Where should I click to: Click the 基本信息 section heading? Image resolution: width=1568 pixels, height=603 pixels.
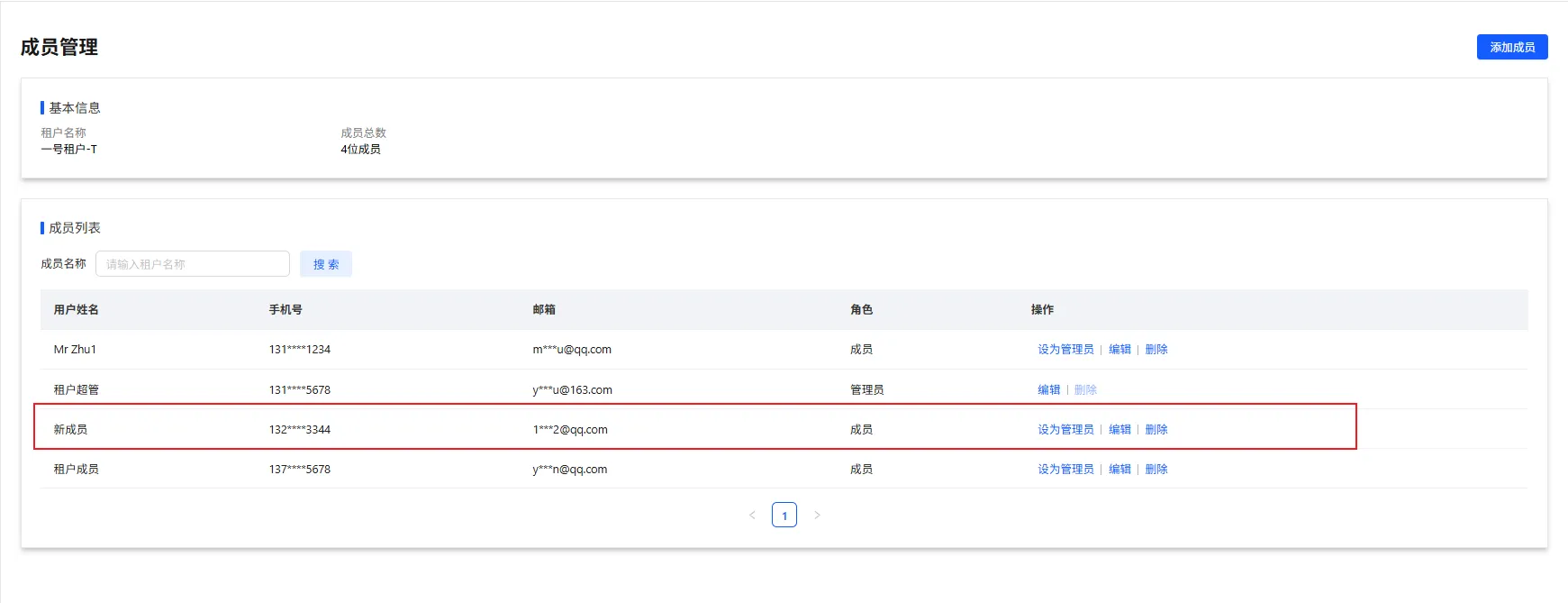coord(75,108)
